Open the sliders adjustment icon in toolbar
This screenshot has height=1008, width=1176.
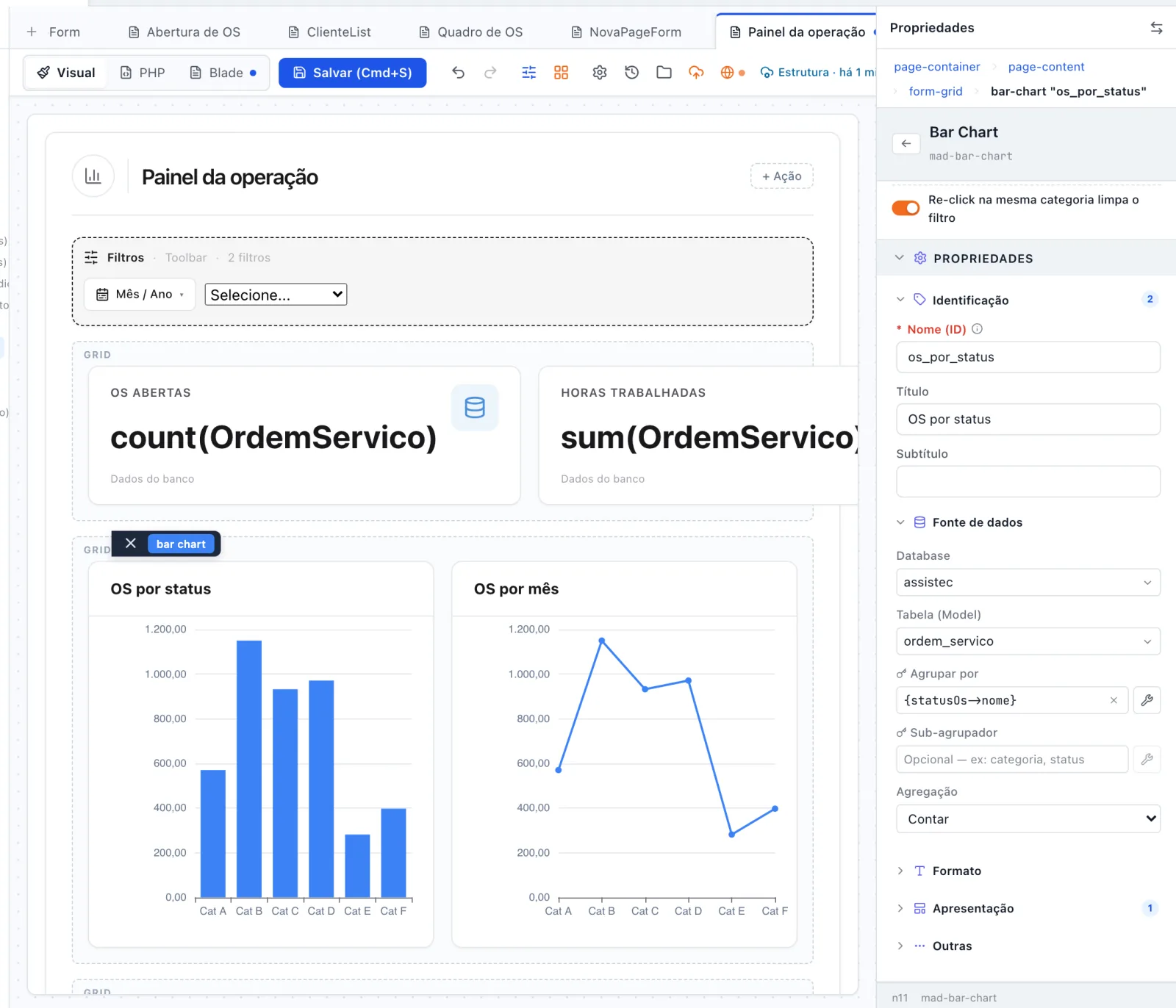(x=528, y=72)
